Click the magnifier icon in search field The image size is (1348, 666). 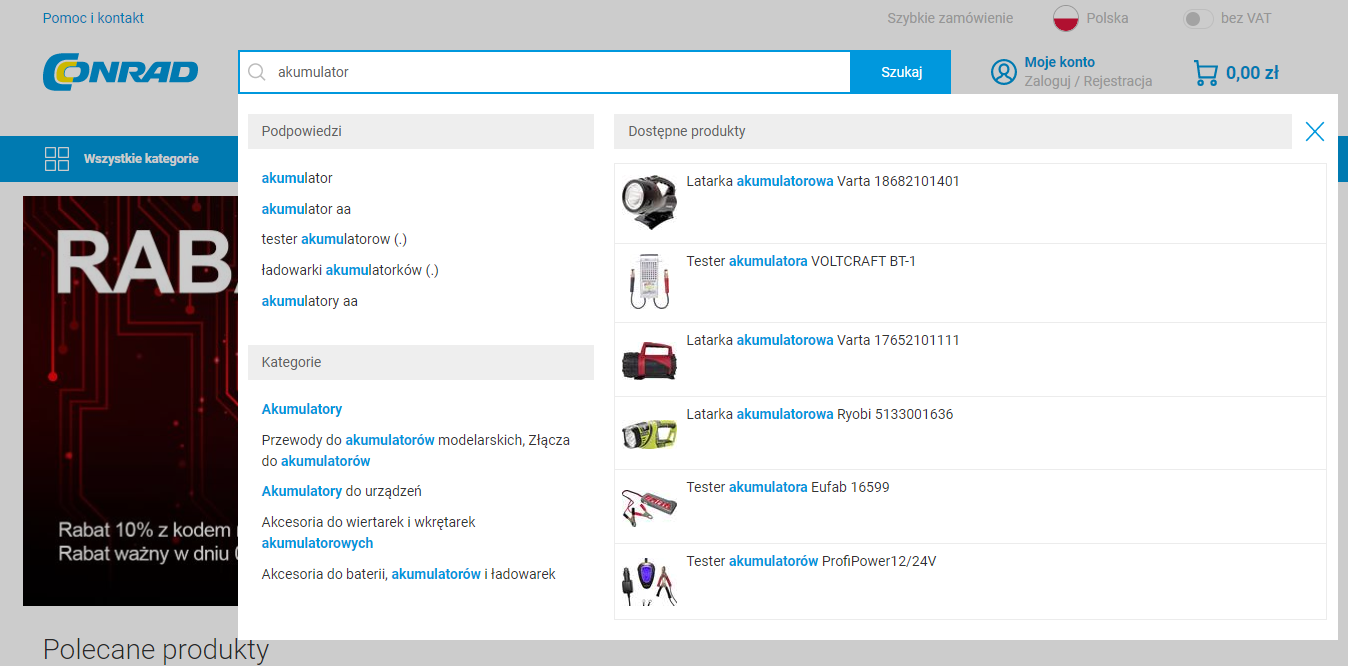click(257, 72)
